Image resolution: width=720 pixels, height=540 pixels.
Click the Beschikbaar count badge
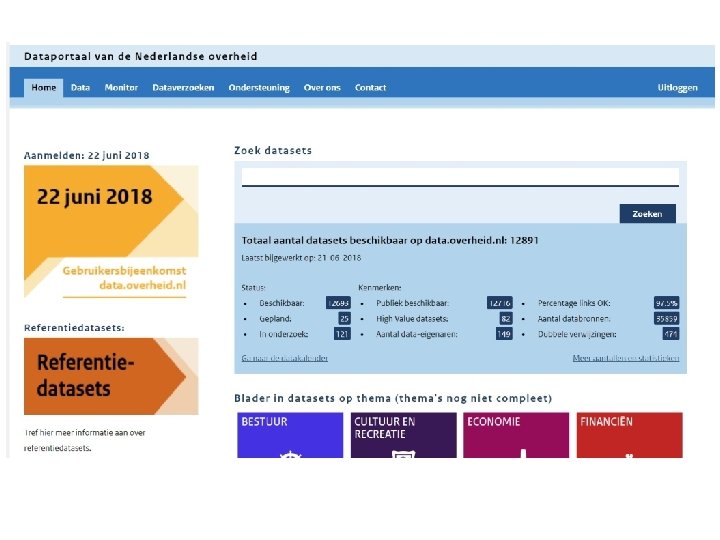[x=338, y=303]
